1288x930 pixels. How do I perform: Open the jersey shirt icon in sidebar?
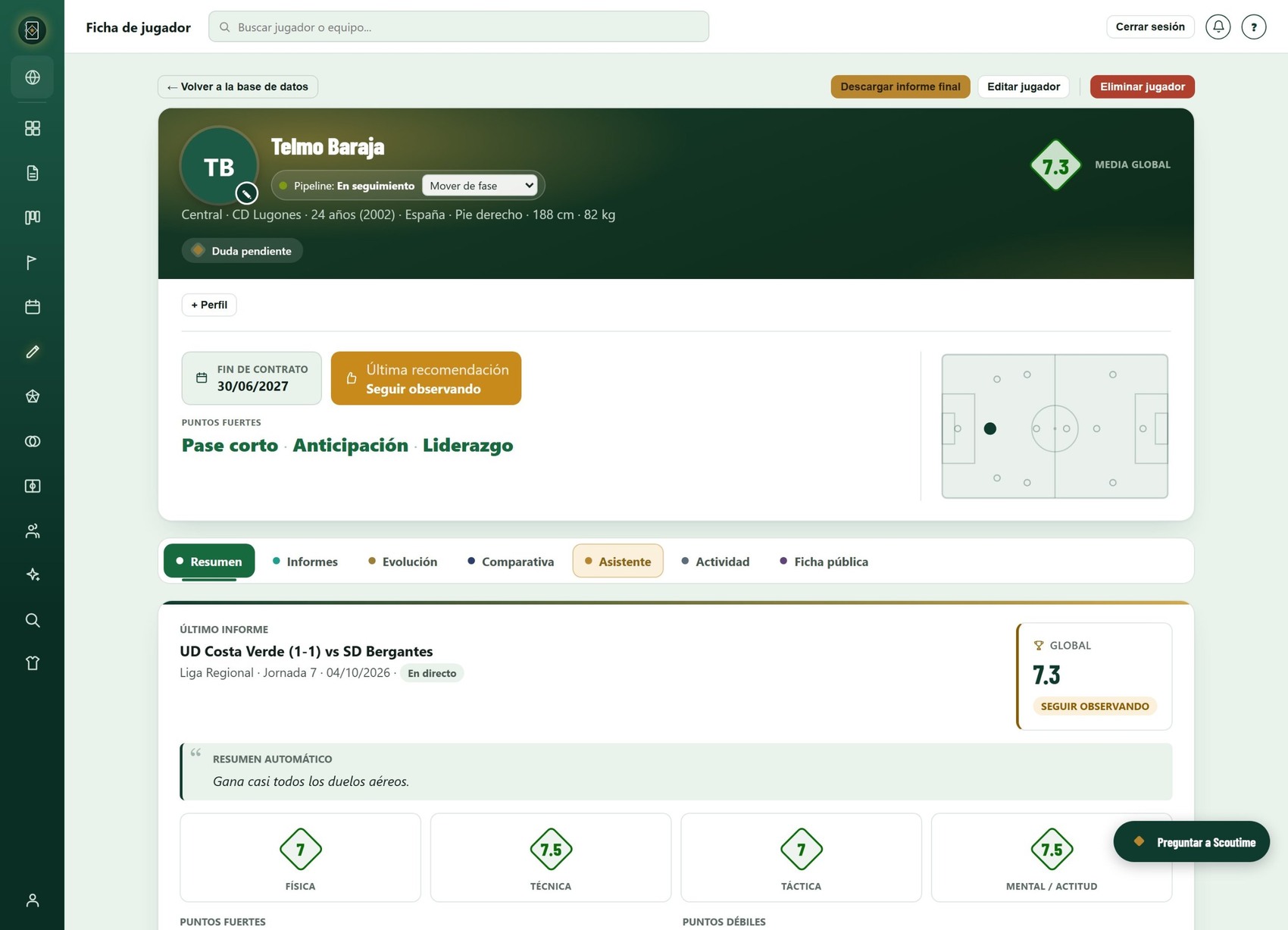click(32, 663)
